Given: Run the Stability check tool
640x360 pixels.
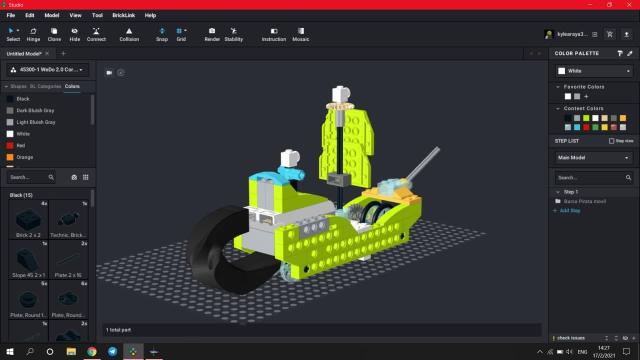Looking at the screenshot, I should click(233, 35).
